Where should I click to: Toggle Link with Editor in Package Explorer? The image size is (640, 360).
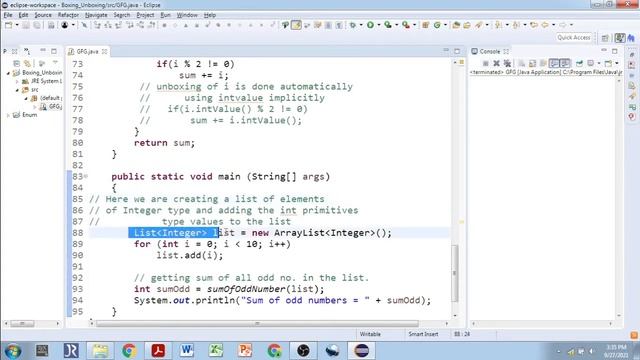[x=27, y=64]
